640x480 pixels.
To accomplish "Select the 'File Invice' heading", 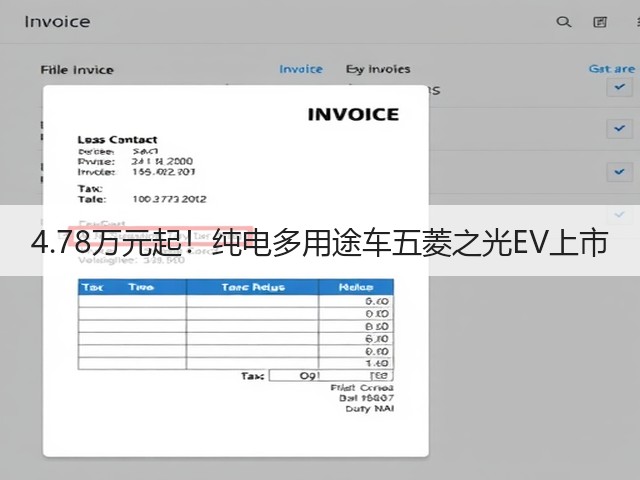I will (x=77, y=70).
